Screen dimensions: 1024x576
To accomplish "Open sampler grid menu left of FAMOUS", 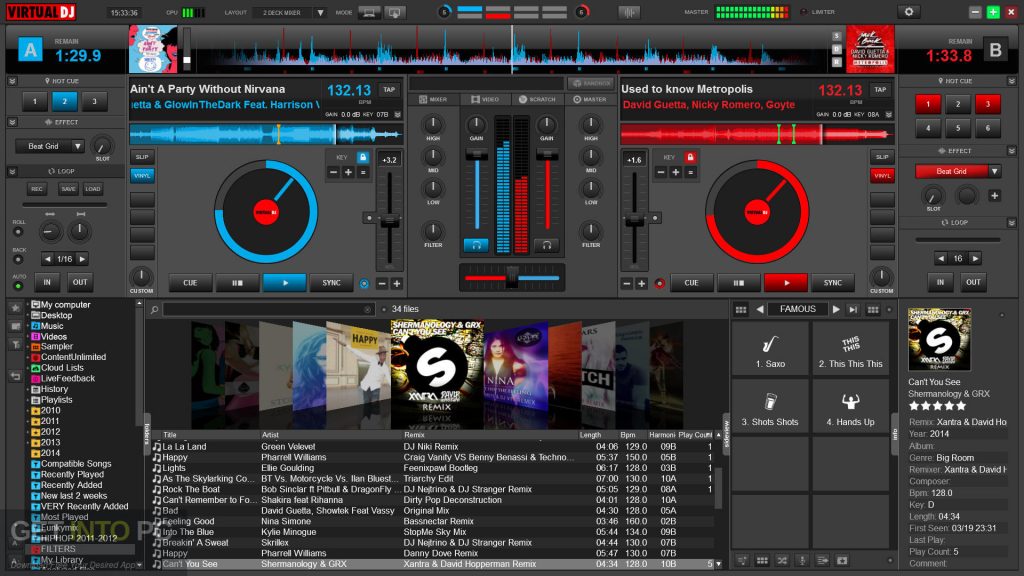I will click(x=741, y=310).
